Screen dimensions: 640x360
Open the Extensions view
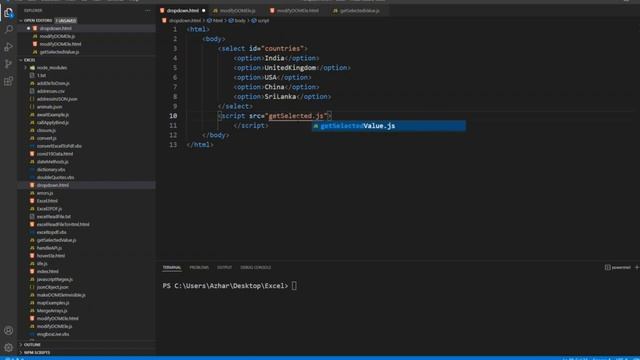[8, 81]
